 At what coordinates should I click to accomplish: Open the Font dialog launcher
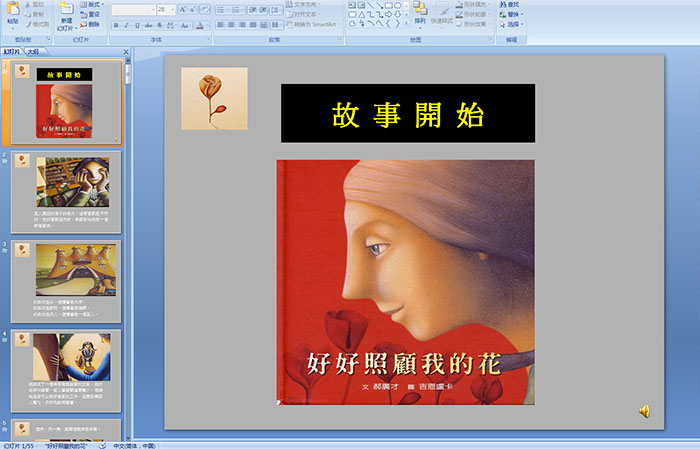pyautogui.click(x=208, y=40)
